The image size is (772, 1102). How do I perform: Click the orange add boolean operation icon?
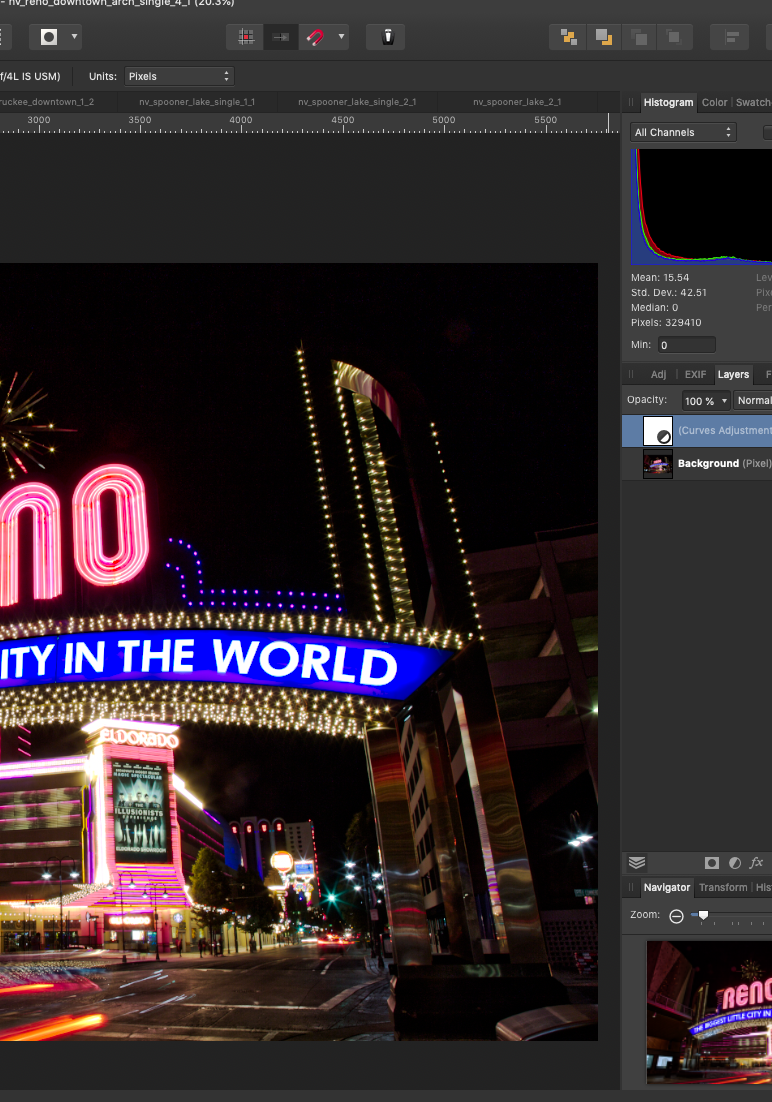(x=568, y=37)
